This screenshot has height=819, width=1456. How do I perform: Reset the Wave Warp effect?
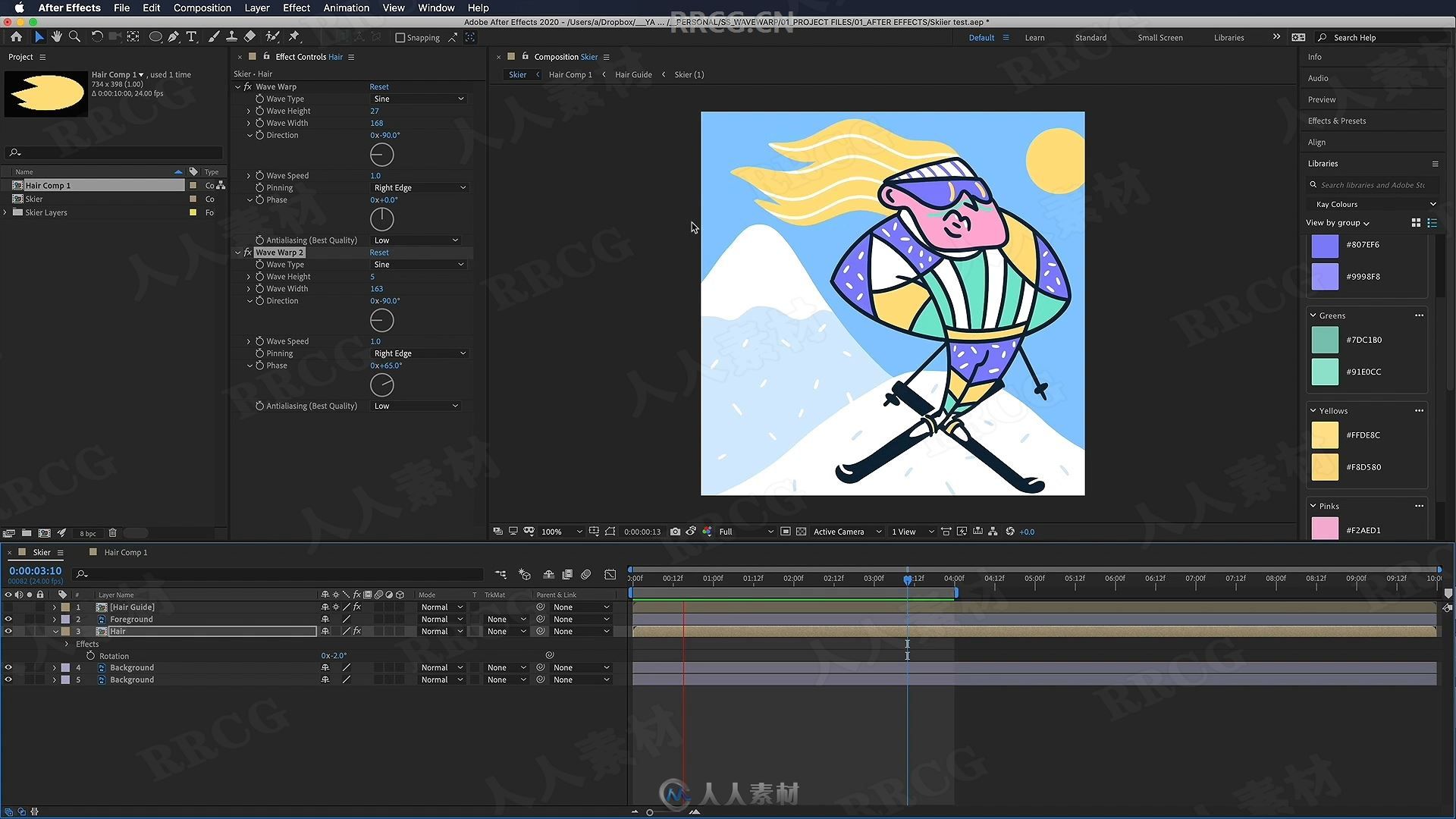[379, 86]
